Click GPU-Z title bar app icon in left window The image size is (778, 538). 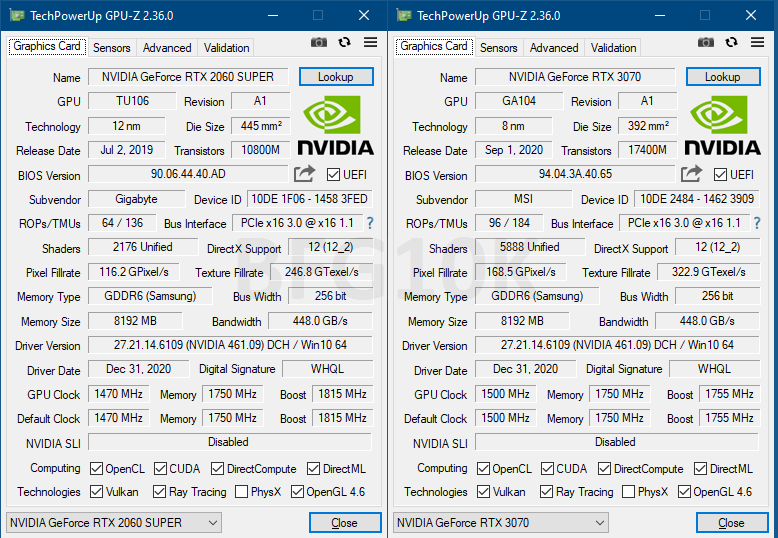17,16
